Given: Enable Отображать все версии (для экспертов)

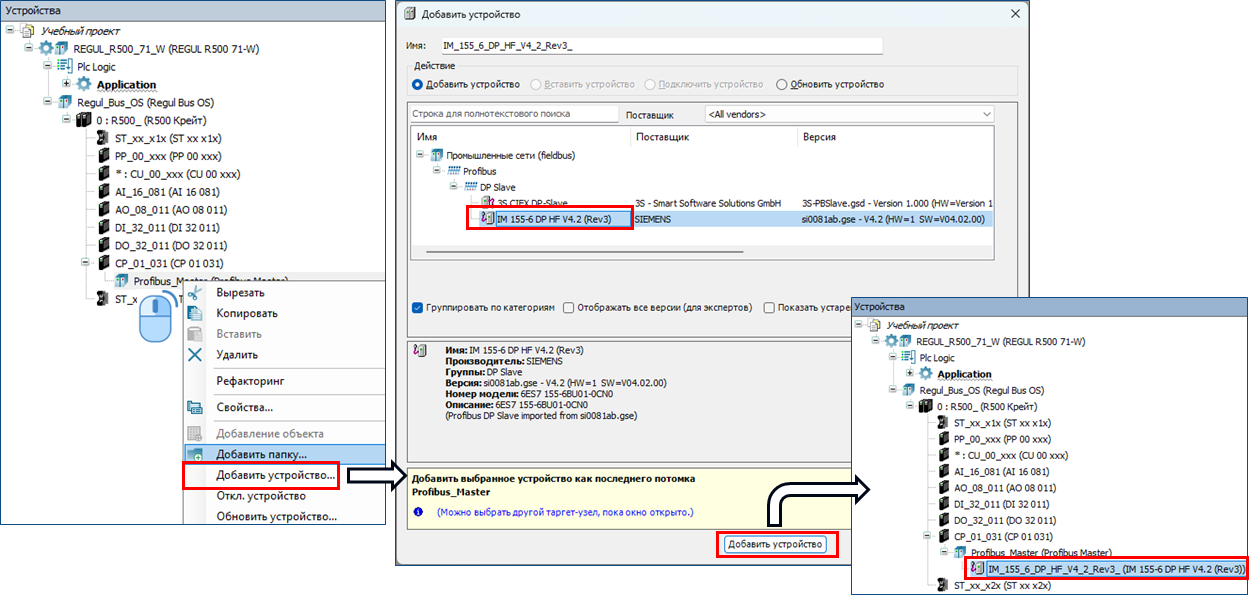Looking at the screenshot, I should pyautogui.click(x=568, y=308).
